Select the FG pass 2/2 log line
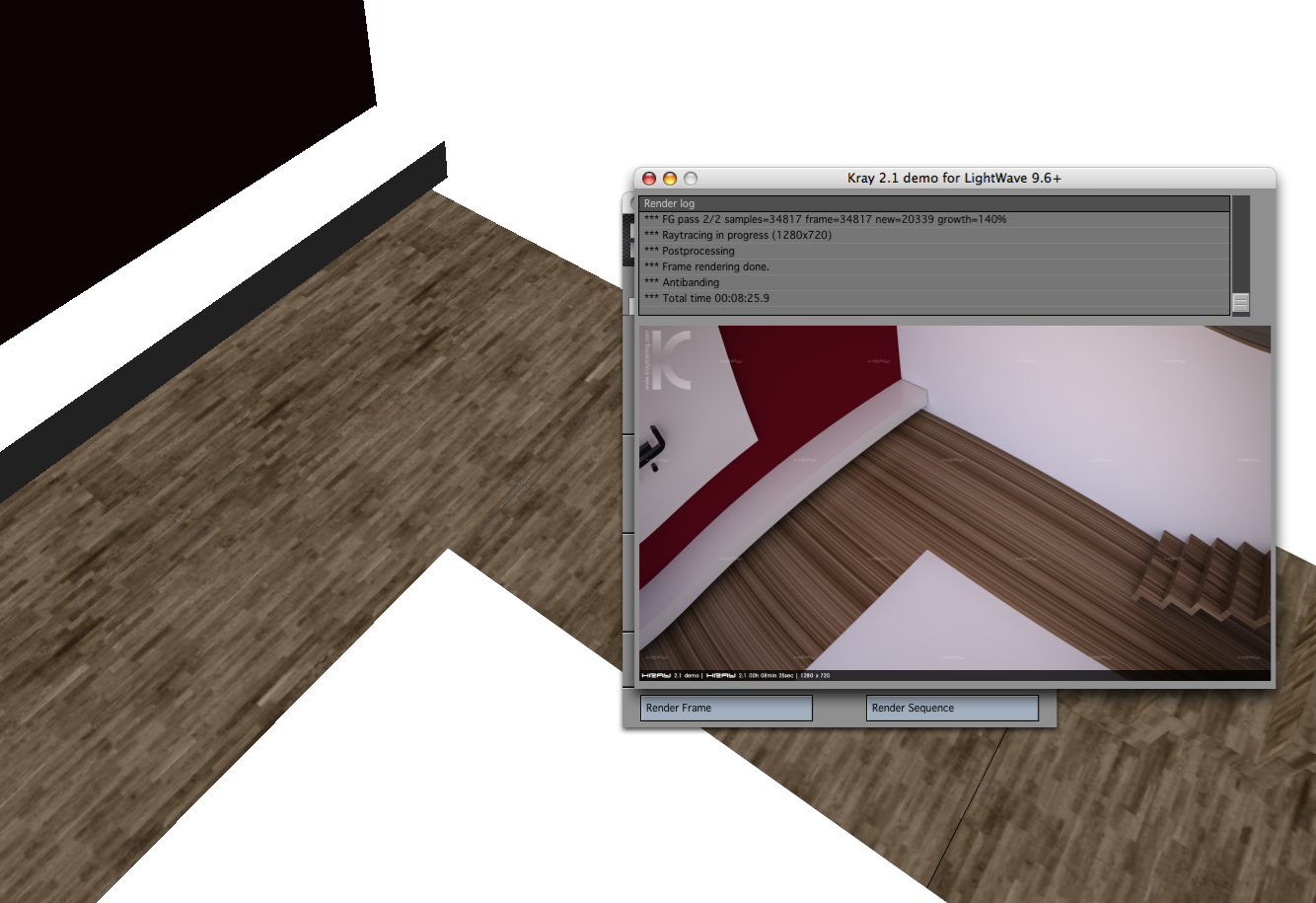The width and height of the screenshot is (1316, 903). click(x=825, y=219)
